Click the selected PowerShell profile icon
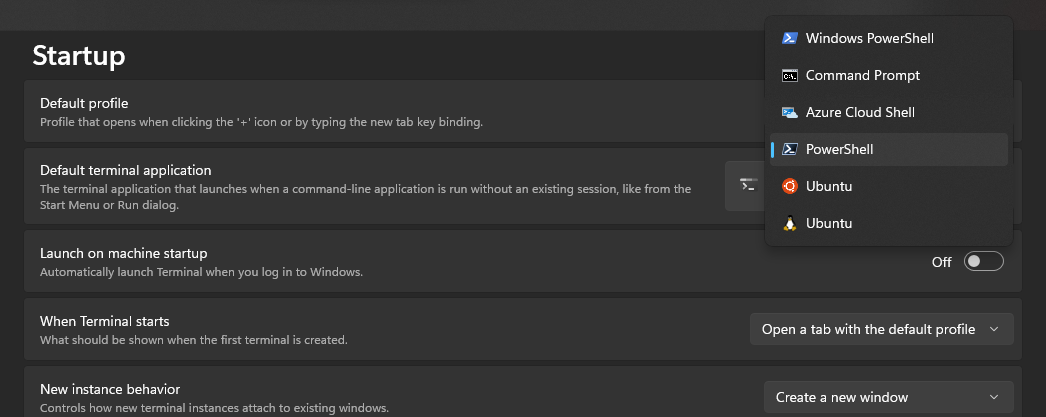Image resolution: width=1046 pixels, height=417 pixels. click(790, 149)
